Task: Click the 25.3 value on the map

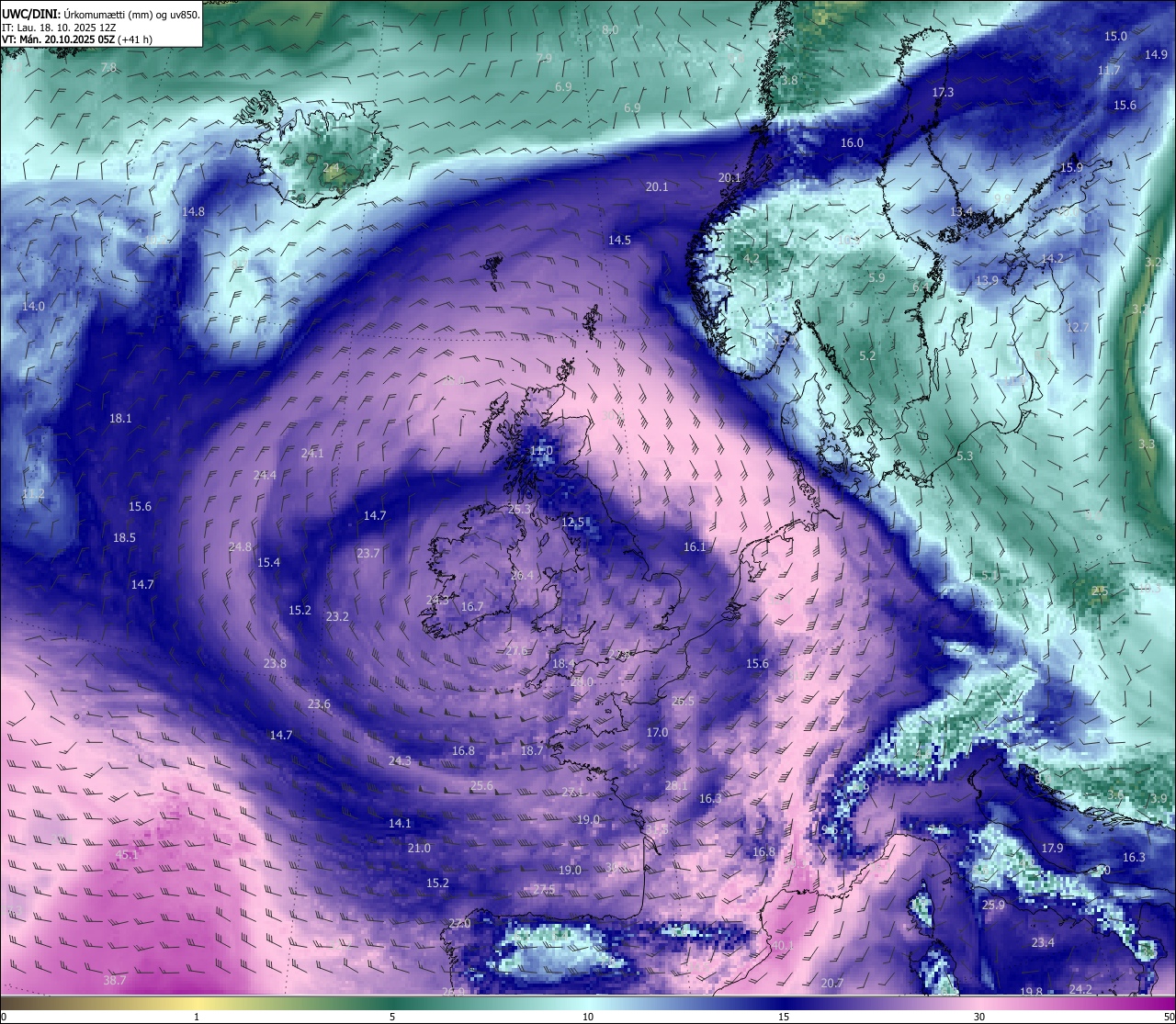Action: (x=519, y=510)
